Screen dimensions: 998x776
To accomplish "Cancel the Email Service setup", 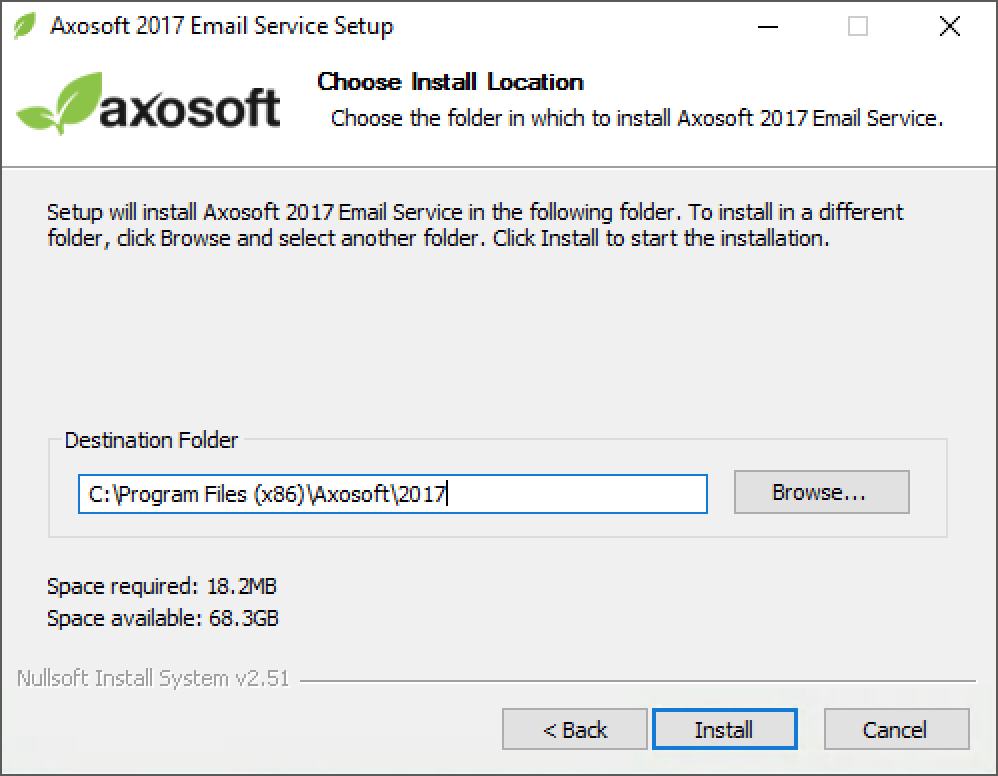I will [x=896, y=729].
